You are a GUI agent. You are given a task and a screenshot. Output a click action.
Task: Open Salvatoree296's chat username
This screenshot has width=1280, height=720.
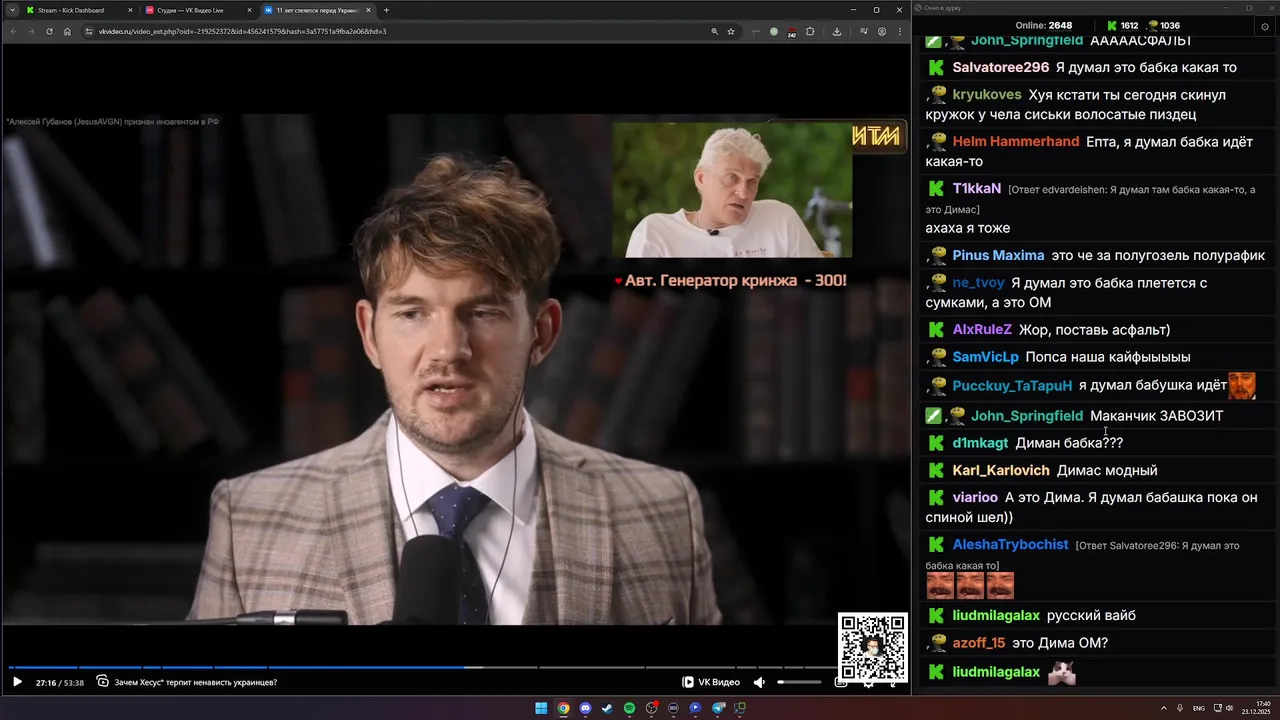point(1001,68)
